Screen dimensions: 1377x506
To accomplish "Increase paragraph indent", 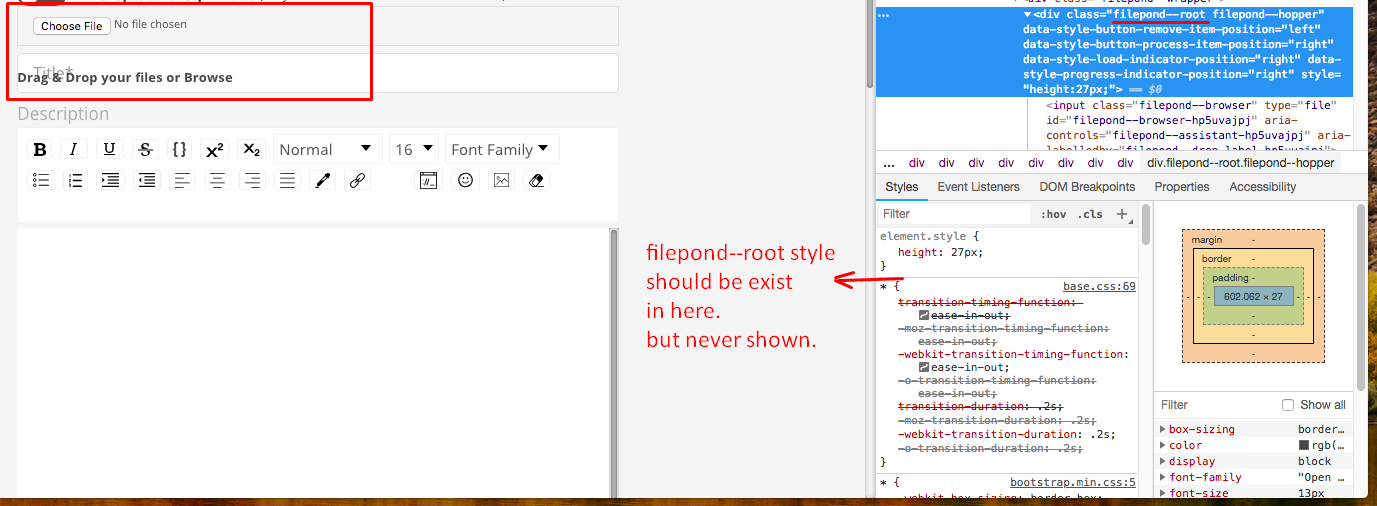I will pos(110,181).
